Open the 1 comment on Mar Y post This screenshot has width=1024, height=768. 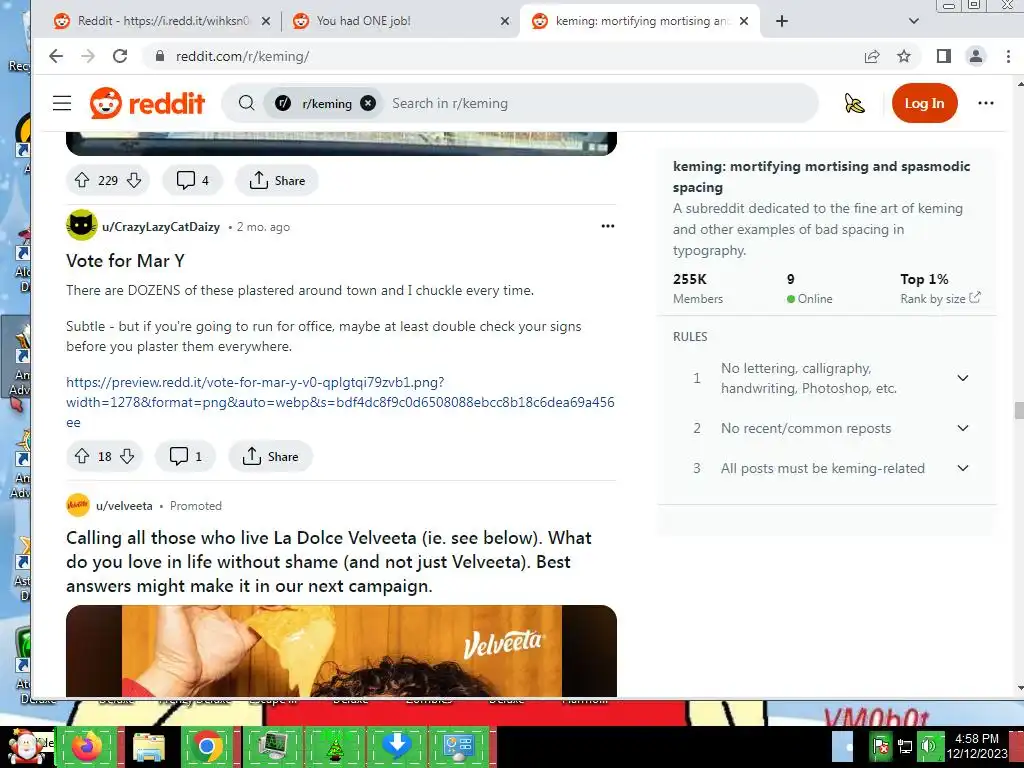(x=185, y=456)
